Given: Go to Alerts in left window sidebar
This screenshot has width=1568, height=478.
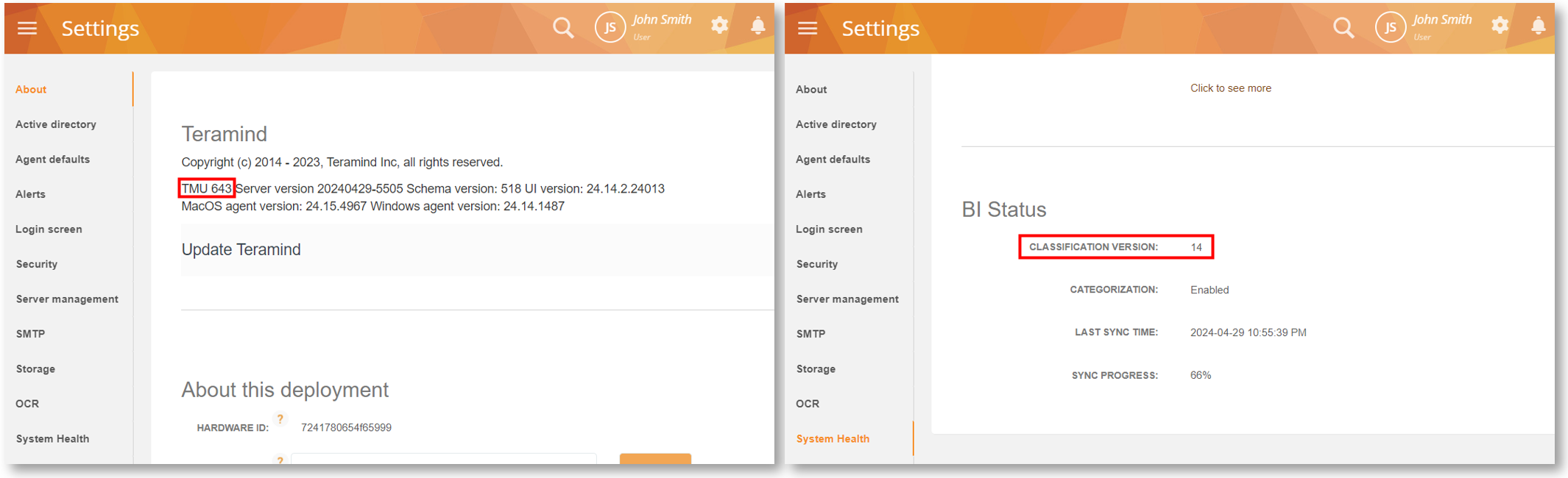Looking at the screenshot, I should 30,194.
